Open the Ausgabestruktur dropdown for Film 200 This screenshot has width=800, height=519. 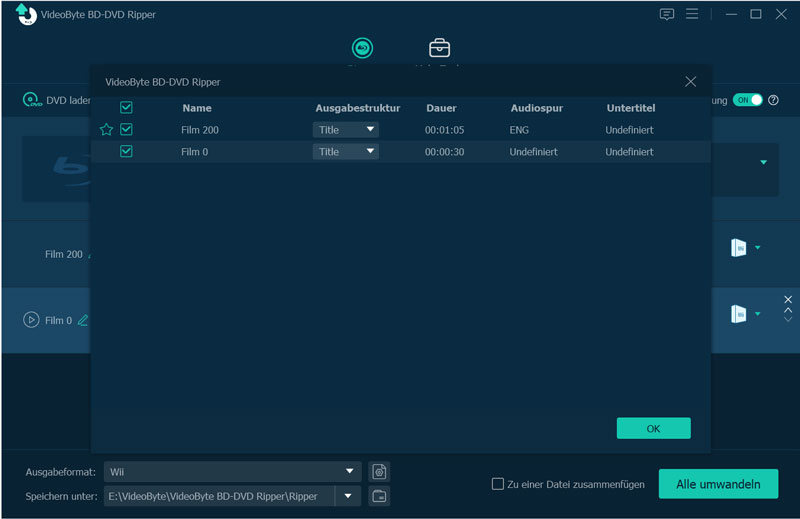(345, 130)
